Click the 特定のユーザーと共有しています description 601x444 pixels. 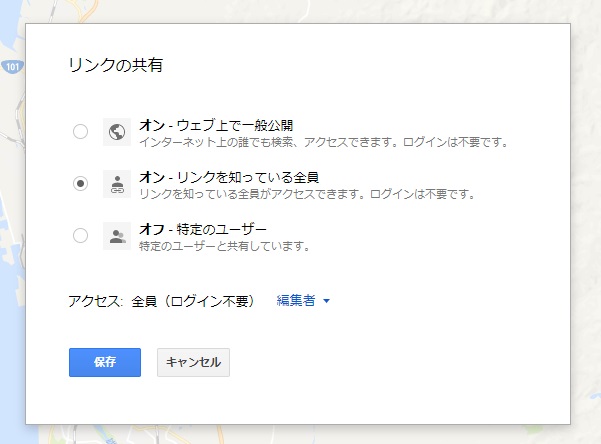(x=224, y=246)
